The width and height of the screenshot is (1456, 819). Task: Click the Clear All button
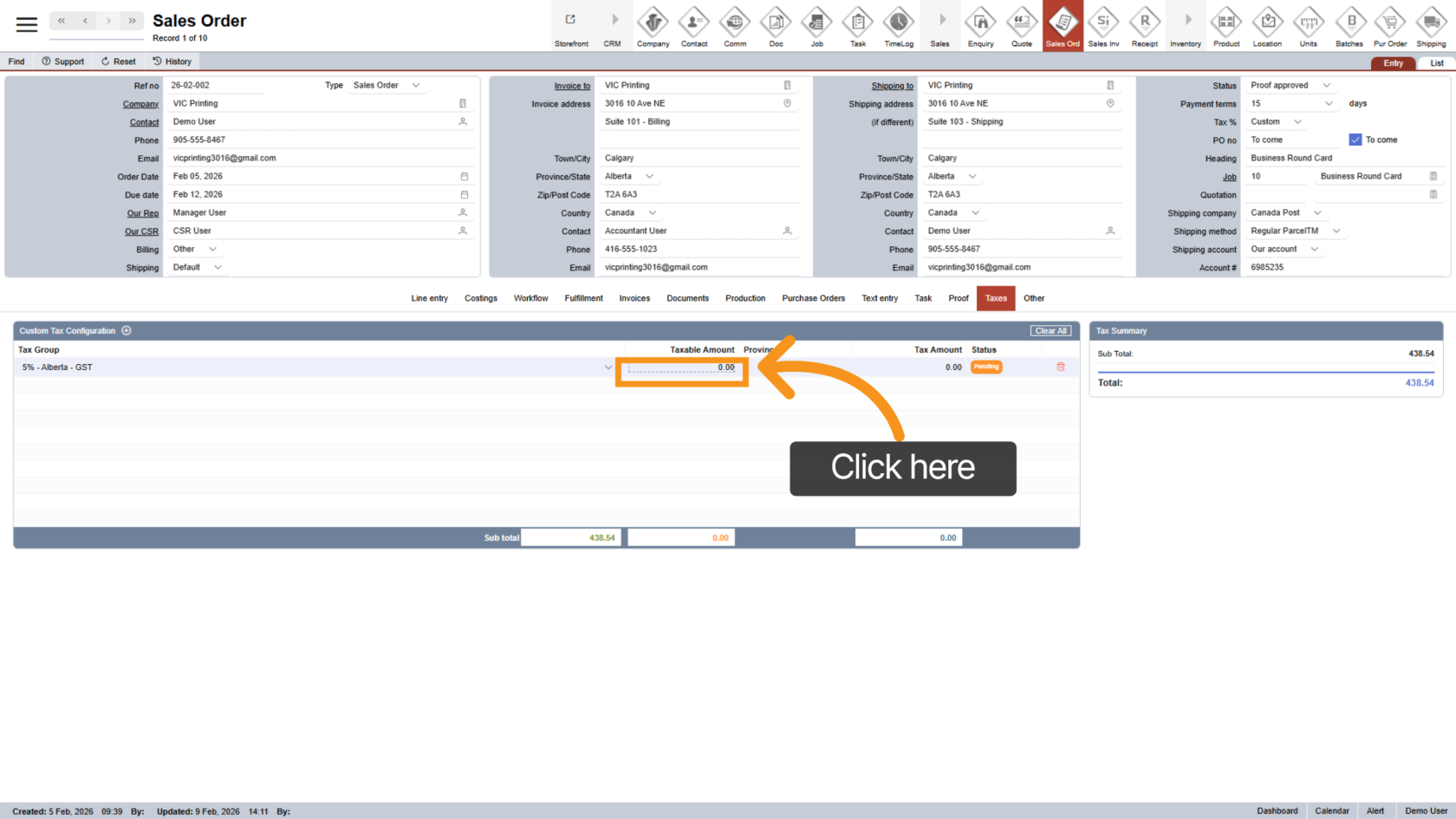[x=1050, y=331]
